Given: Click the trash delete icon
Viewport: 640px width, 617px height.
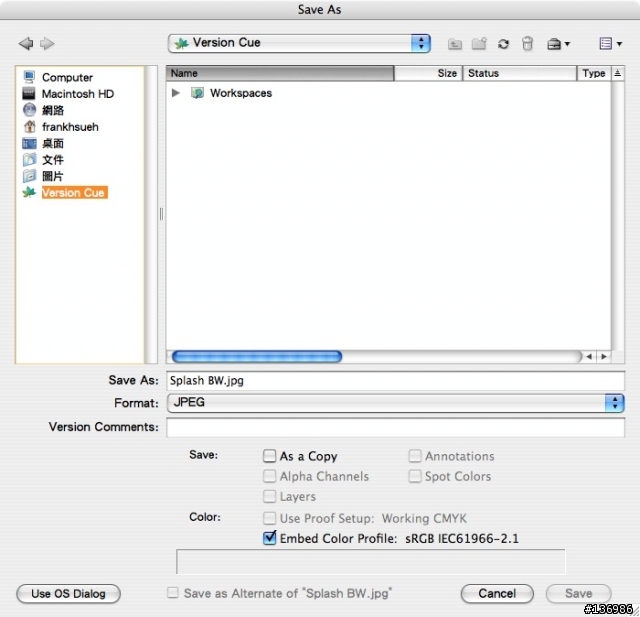Looking at the screenshot, I should 527,43.
